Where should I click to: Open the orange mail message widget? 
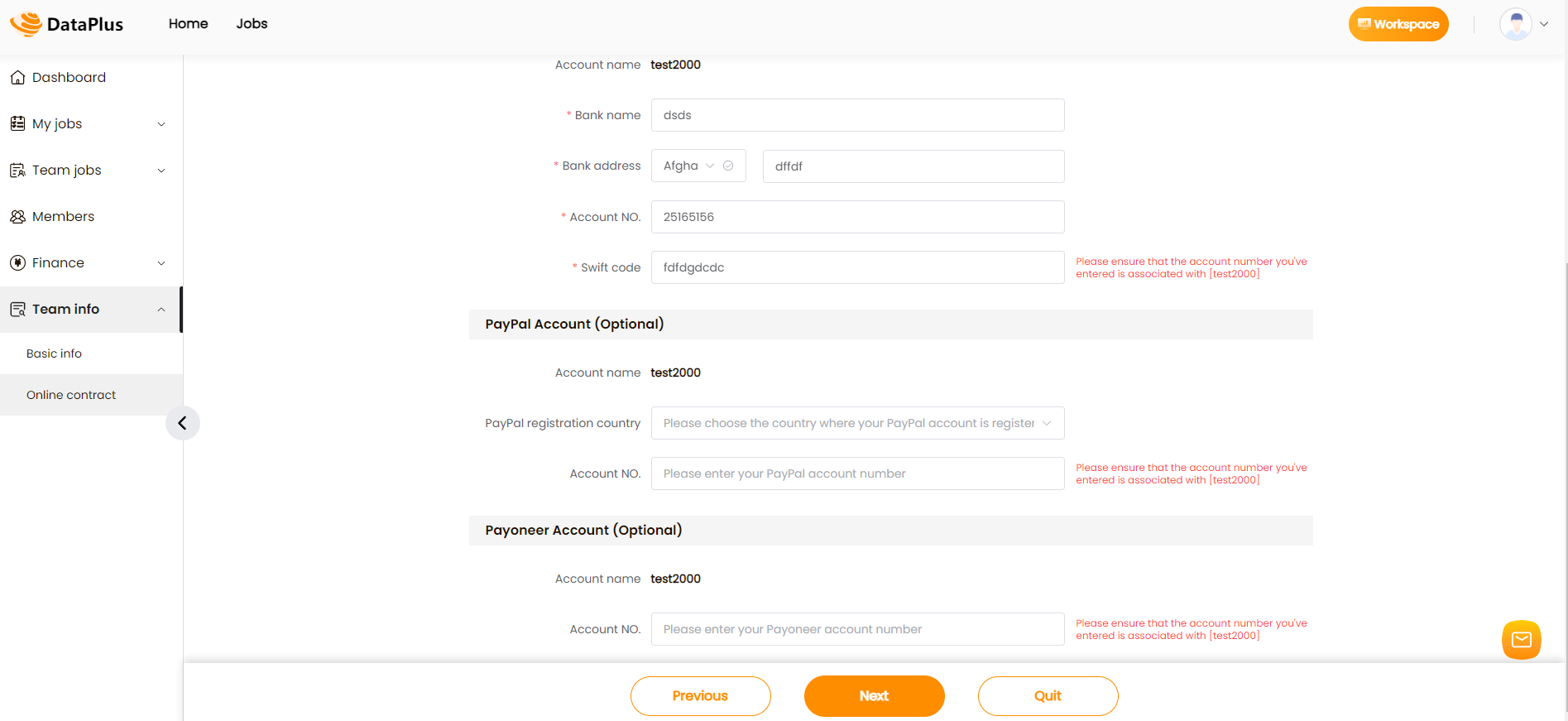click(x=1522, y=640)
